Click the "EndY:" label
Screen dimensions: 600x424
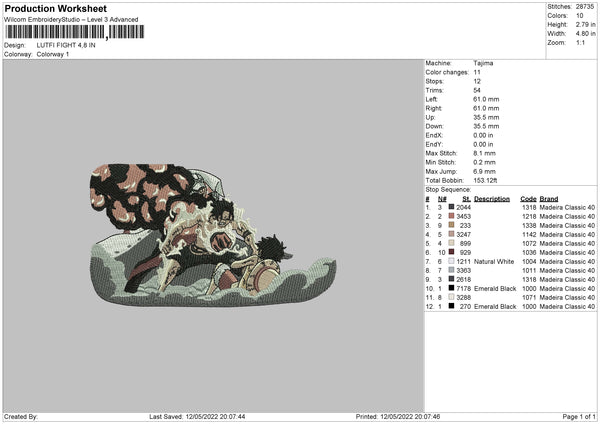coord(434,144)
